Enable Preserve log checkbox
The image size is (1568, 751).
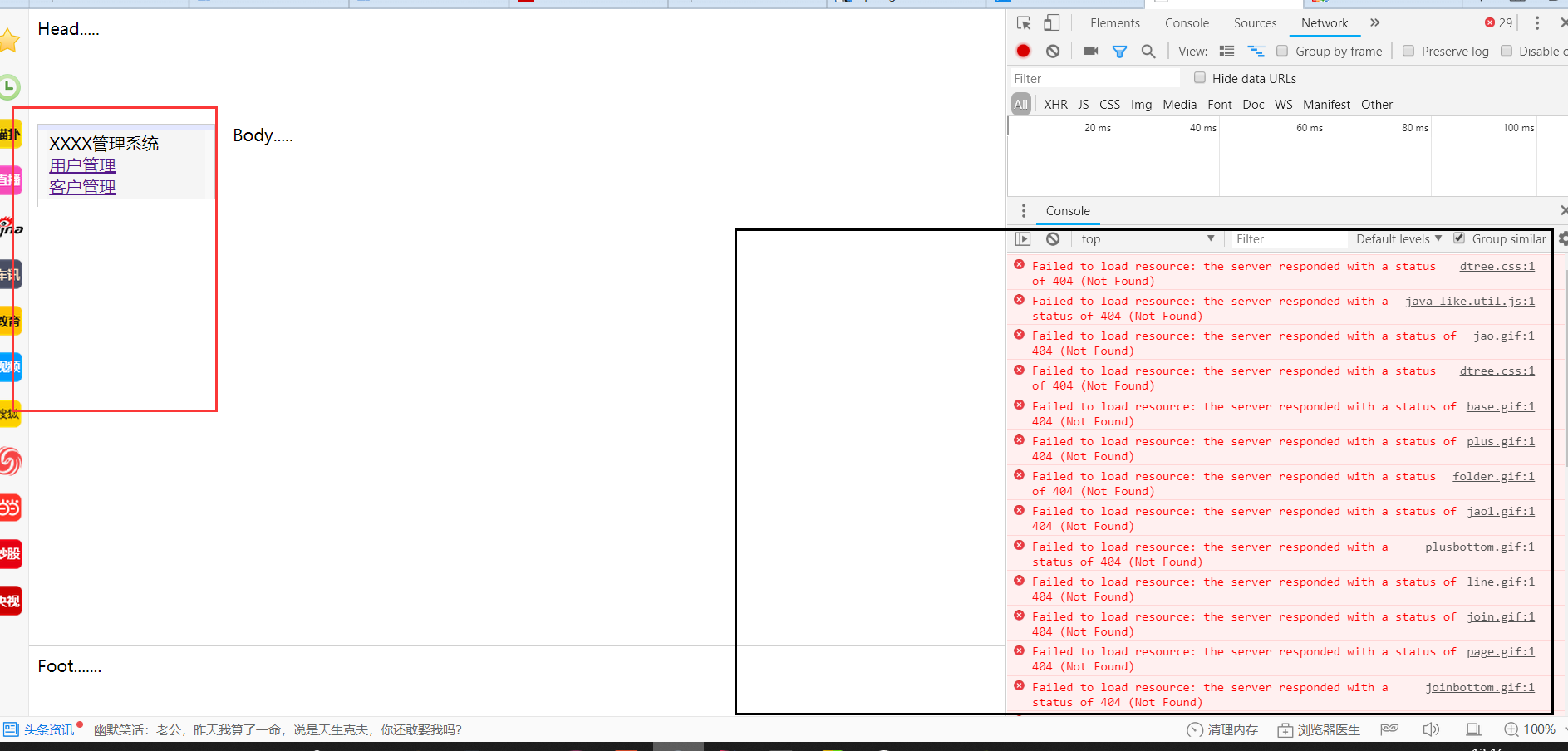[1408, 51]
